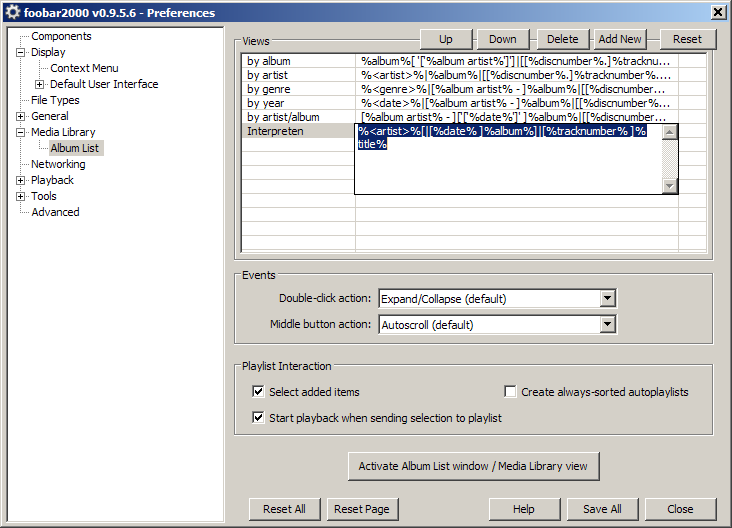Viewport: 732px width, 528px height.
Task: Select the 'Interpreten' view name
Action: tap(299, 131)
